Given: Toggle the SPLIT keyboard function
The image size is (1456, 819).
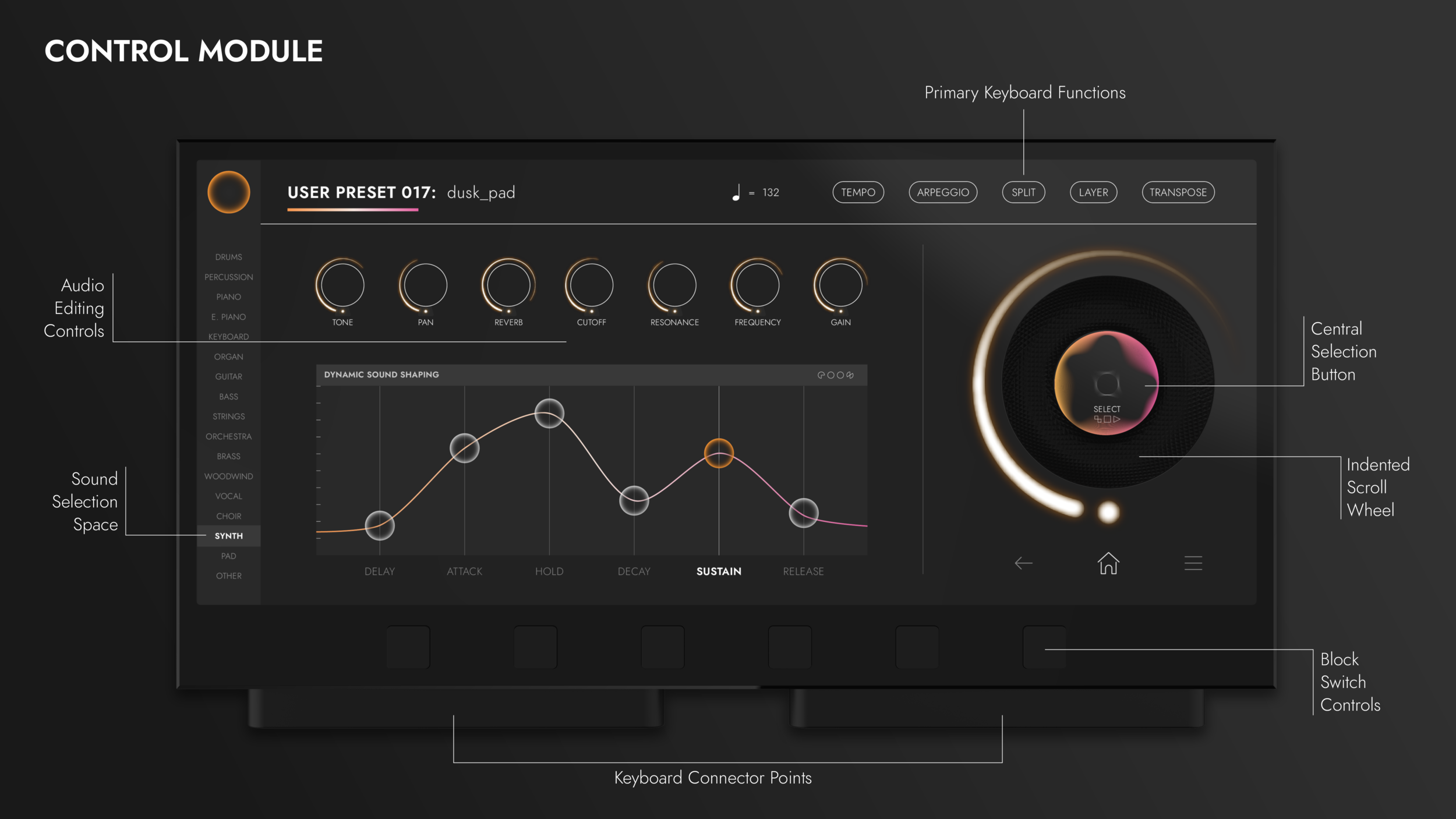Looking at the screenshot, I should 1023,192.
